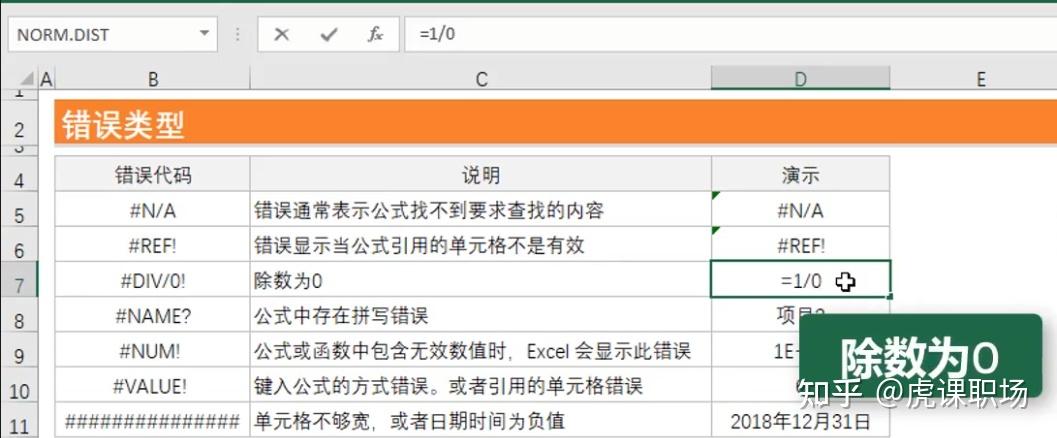
Task: Click the green error indicator on the D5 cell
Action: [x=716, y=196]
